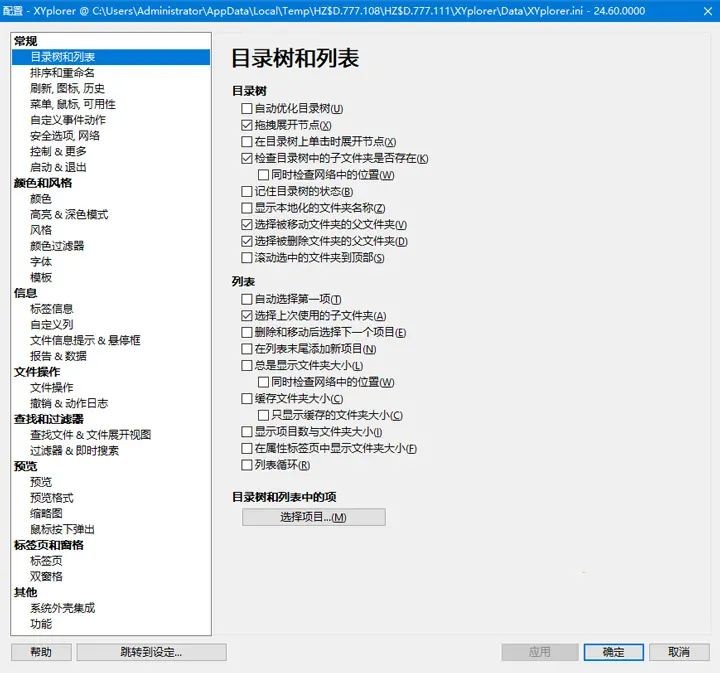Open 系统外壳集成 settings page
720x673 pixels.
(62, 608)
